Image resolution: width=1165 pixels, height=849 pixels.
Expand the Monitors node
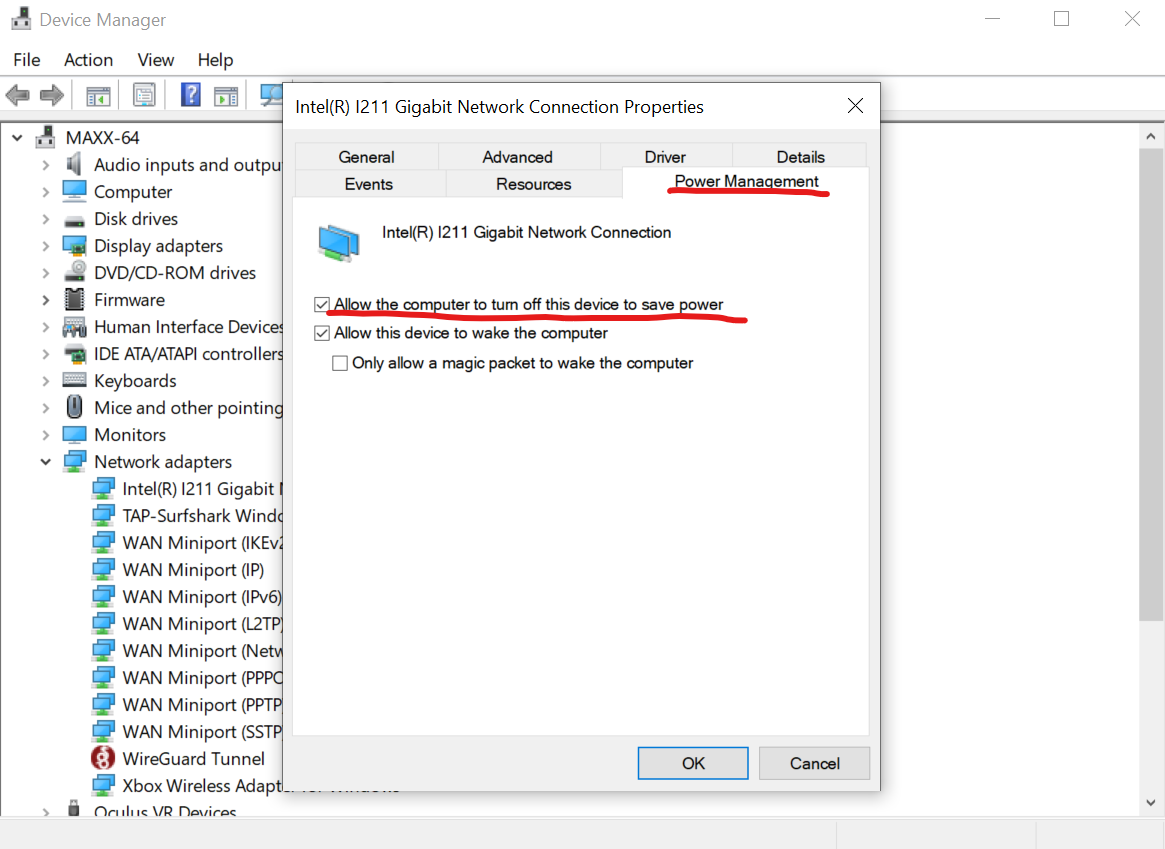coord(45,435)
